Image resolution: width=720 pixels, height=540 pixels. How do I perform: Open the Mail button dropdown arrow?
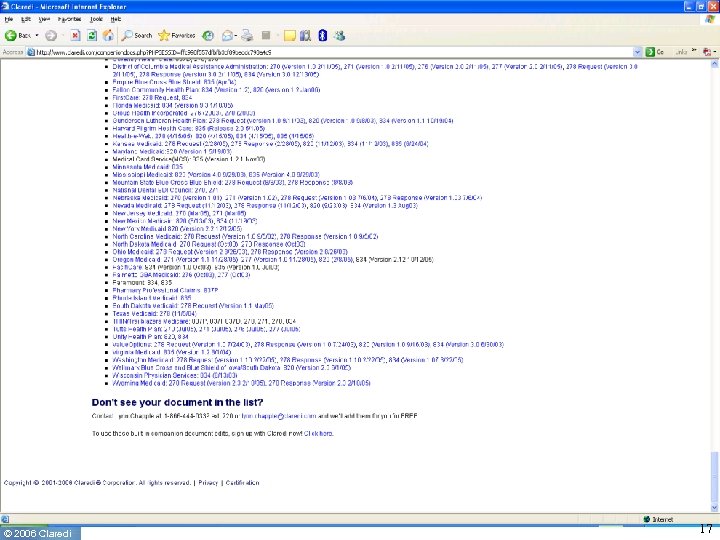click(x=235, y=35)
